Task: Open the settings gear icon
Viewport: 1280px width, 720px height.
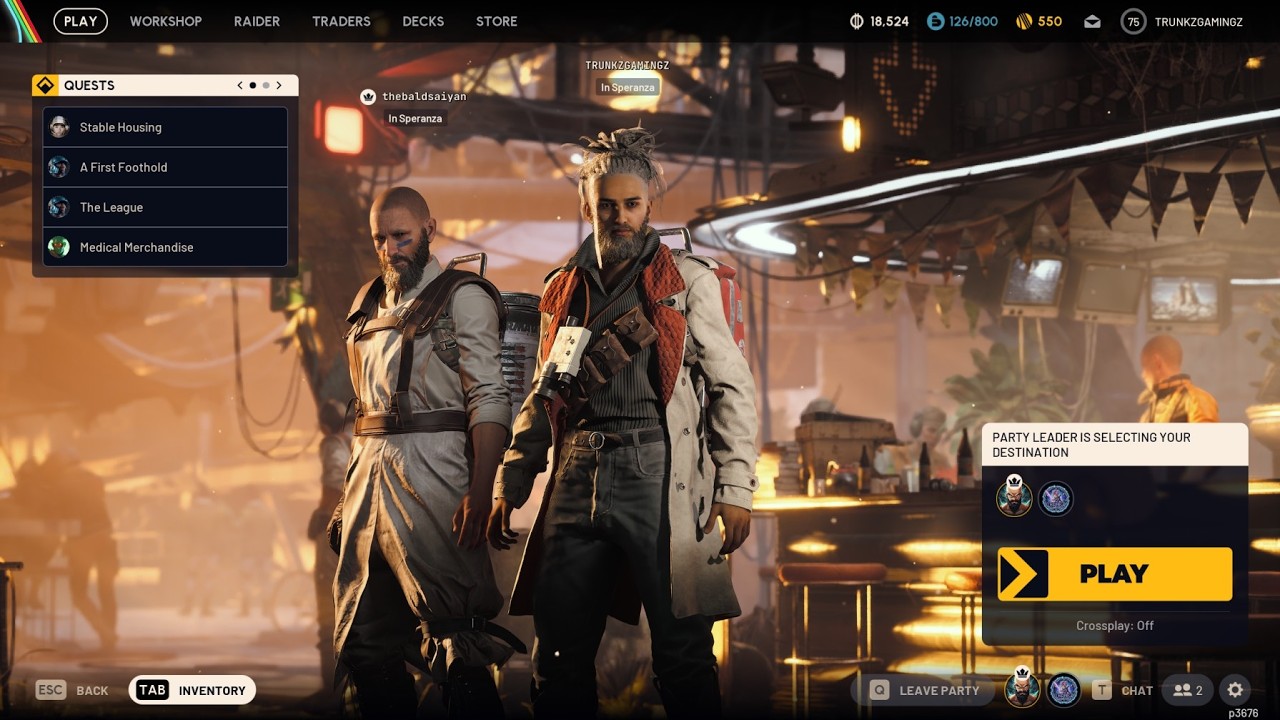Action: [1235, 690]
